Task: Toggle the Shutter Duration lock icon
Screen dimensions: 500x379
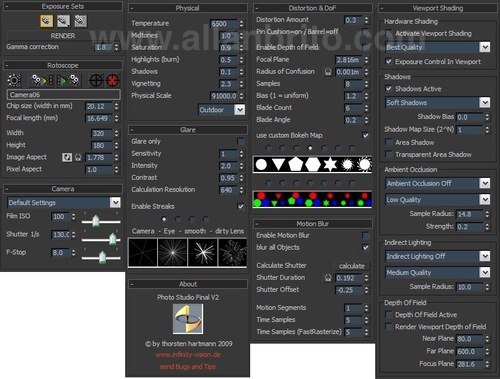Action: pyautogui.click(x=328, y=278)
